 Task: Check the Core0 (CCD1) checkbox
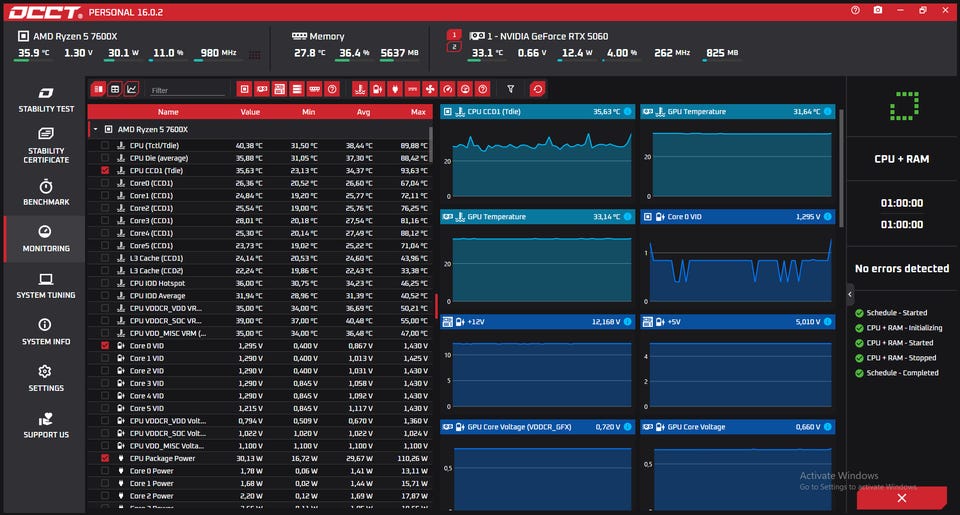point(105,183)
